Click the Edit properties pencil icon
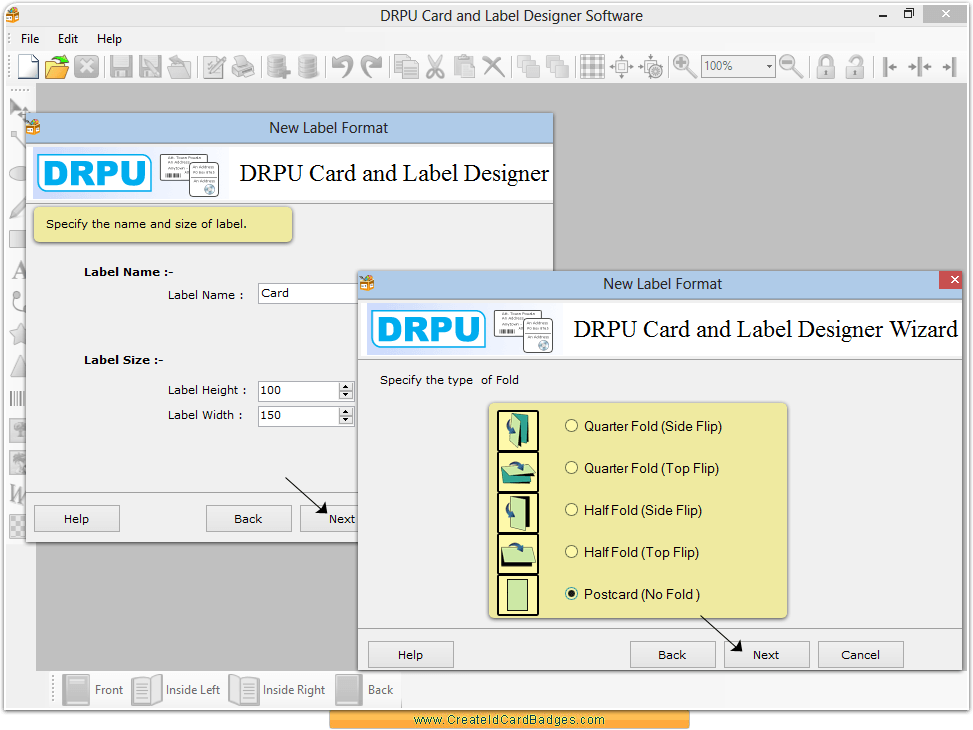 pos(214,66)
